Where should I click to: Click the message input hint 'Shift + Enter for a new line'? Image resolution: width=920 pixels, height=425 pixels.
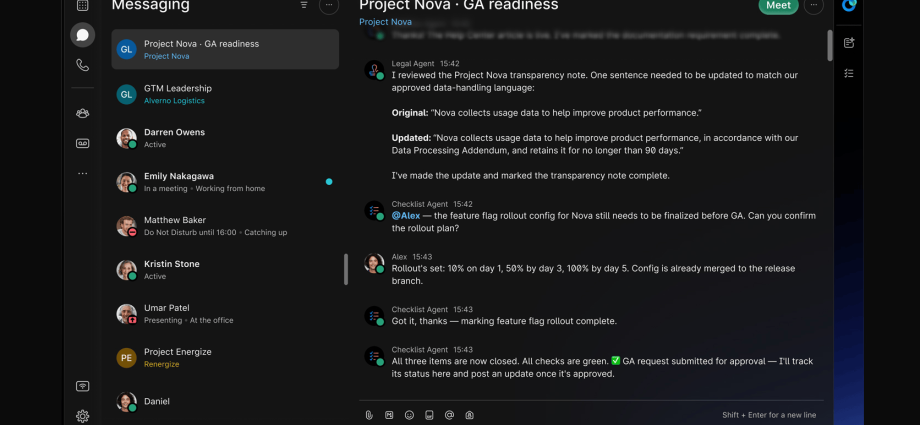769,415
